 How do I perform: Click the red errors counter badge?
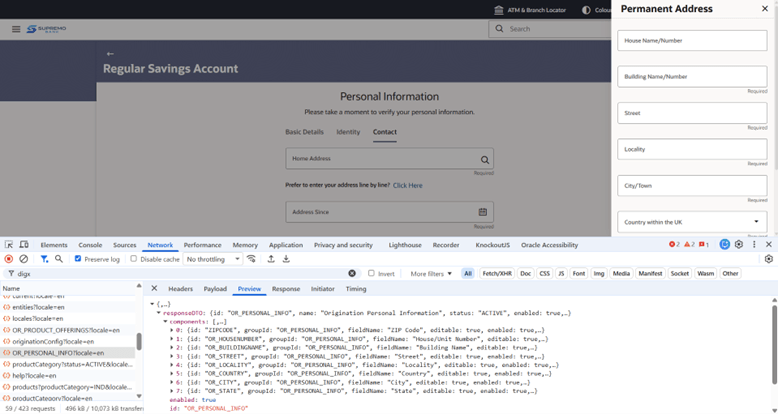[674, 245]
